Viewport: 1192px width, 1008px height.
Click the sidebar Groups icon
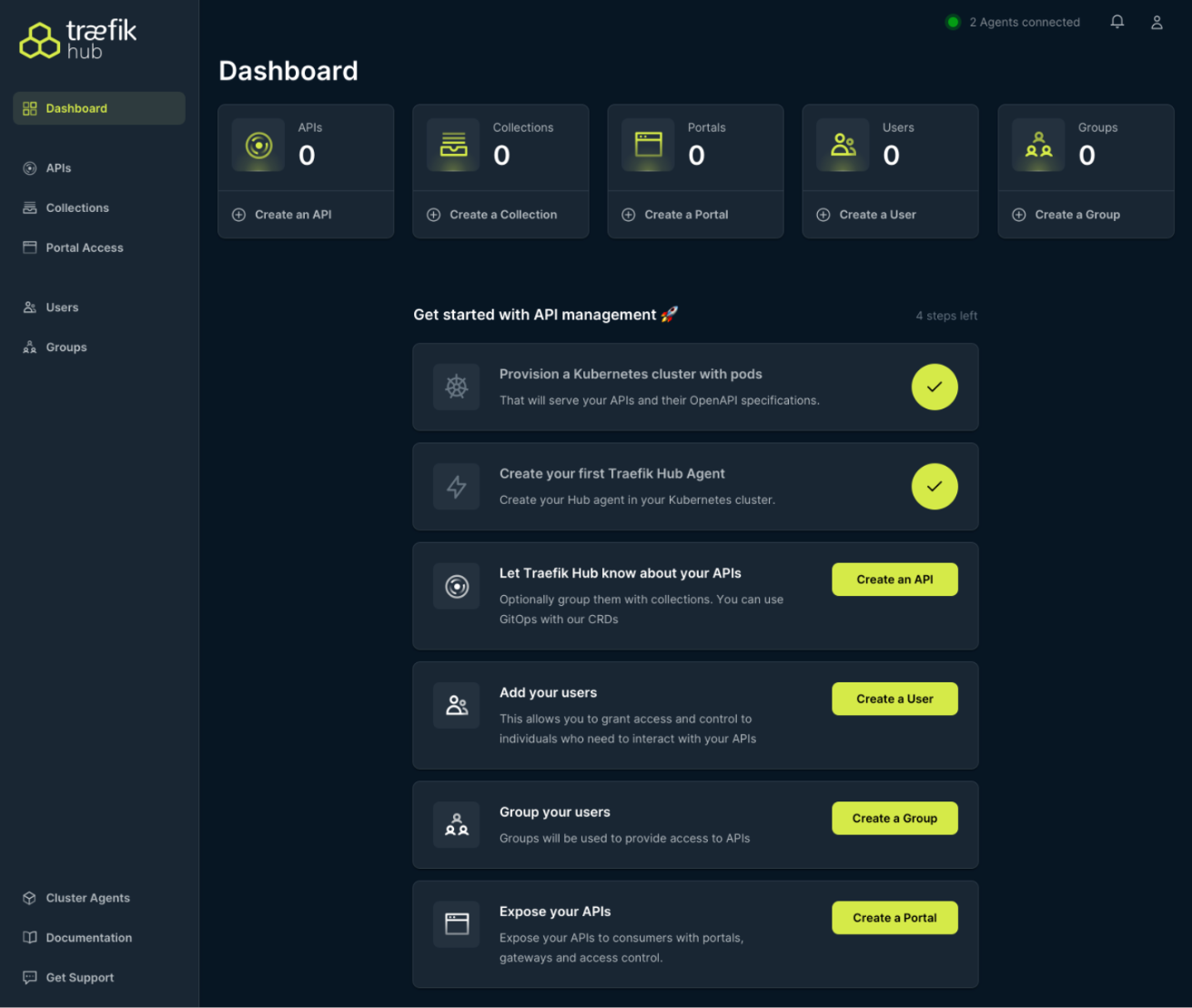[x=29, y=348]
